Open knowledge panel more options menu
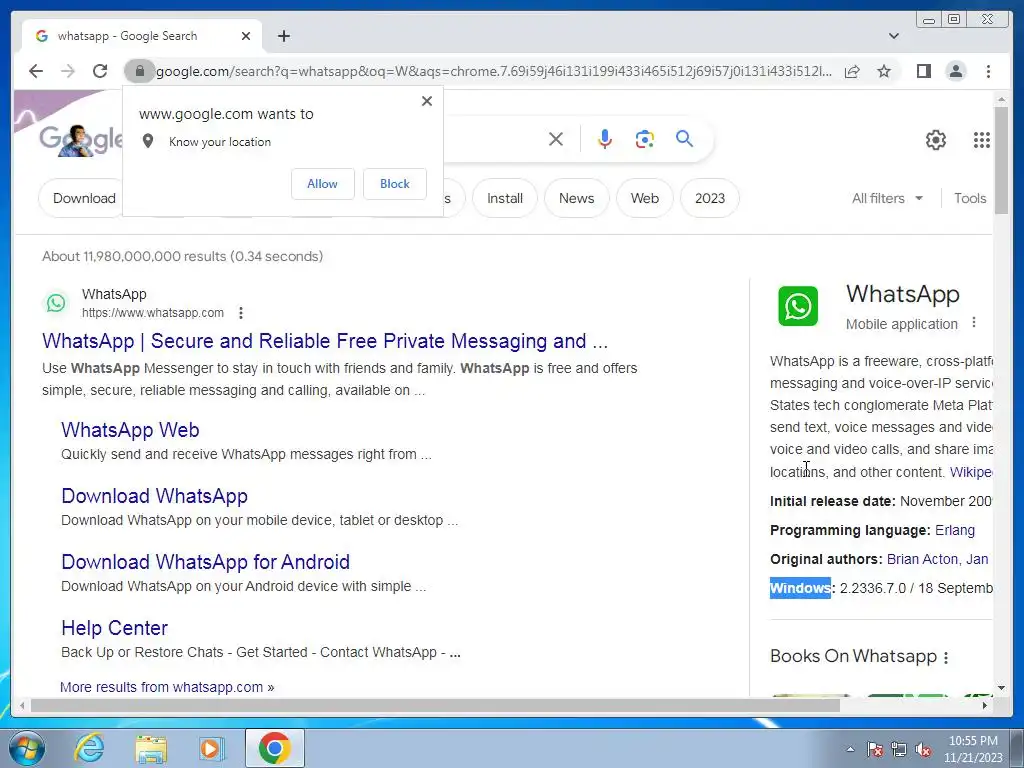 (x=974, y=323)
